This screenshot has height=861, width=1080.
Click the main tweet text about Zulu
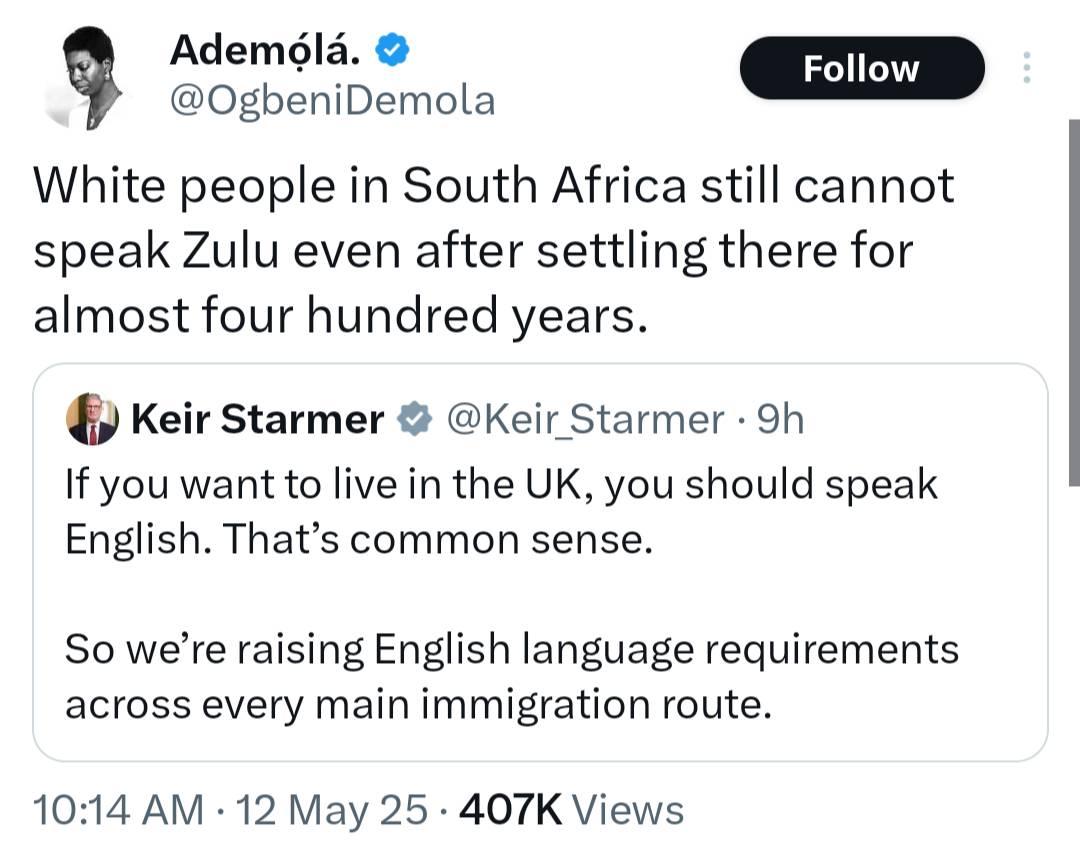tap(494, 250)
